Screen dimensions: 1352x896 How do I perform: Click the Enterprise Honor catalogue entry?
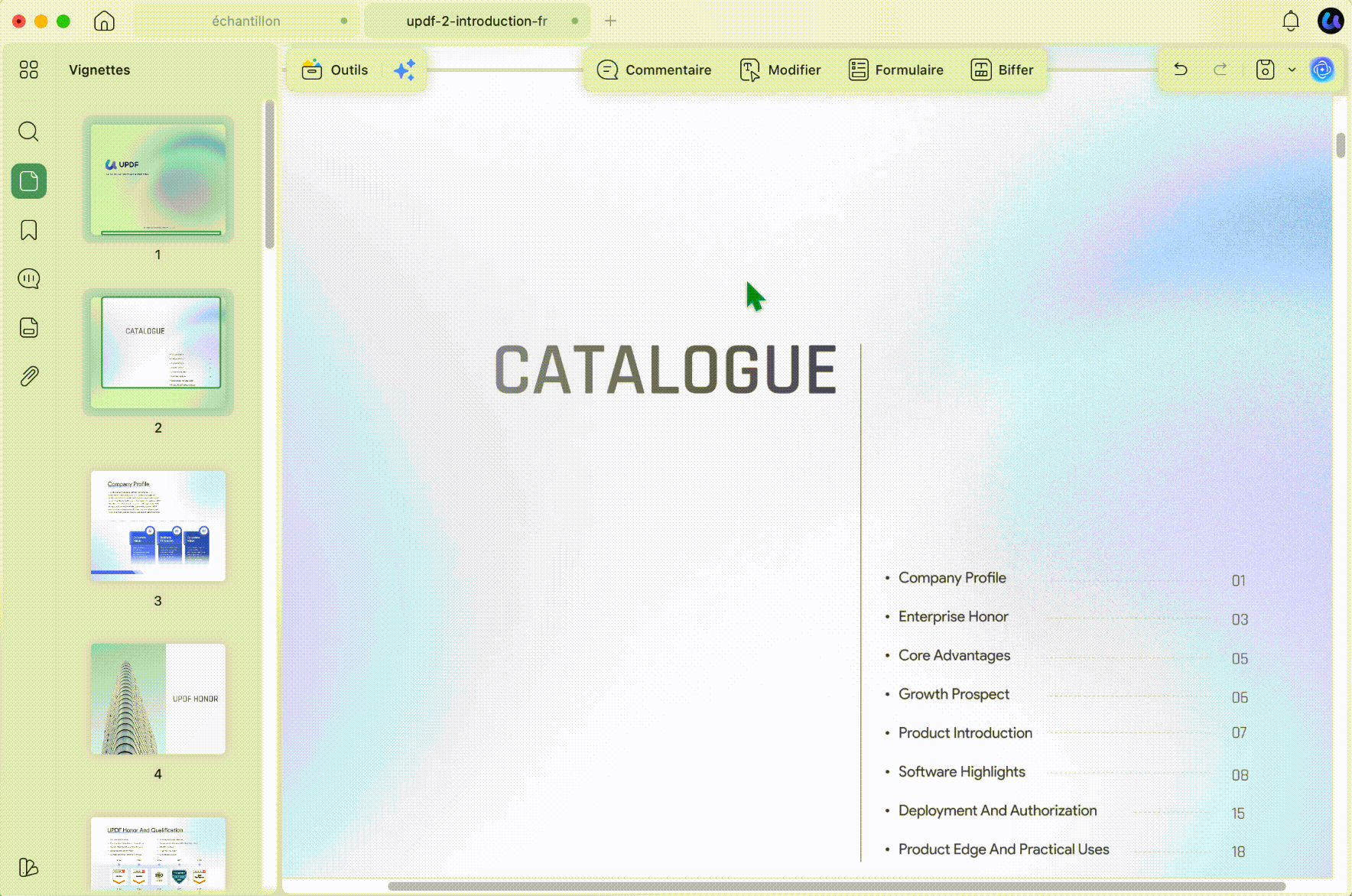pos(953,616)
